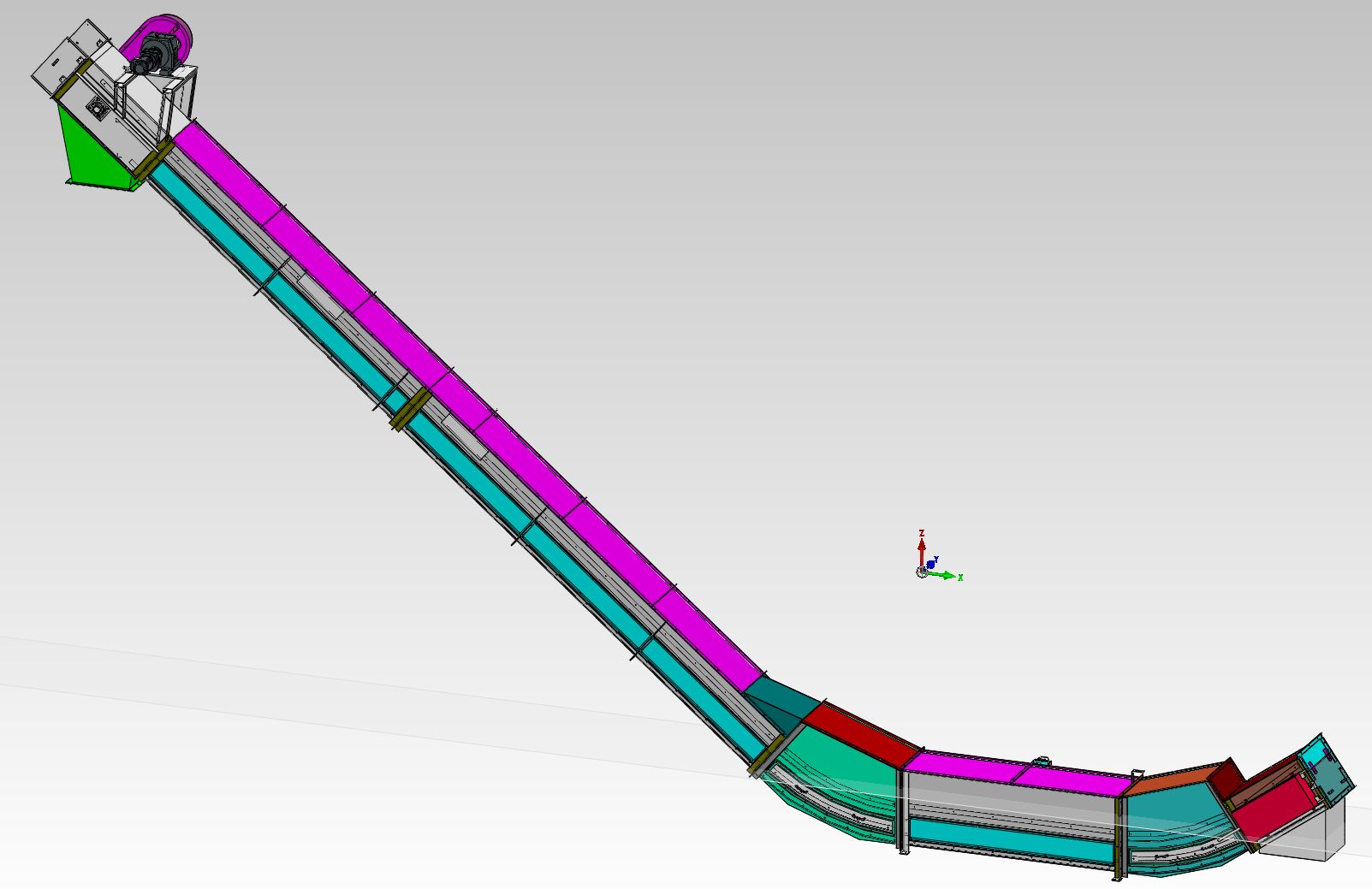Select the olive flange at mid-incline

[409, 408]
